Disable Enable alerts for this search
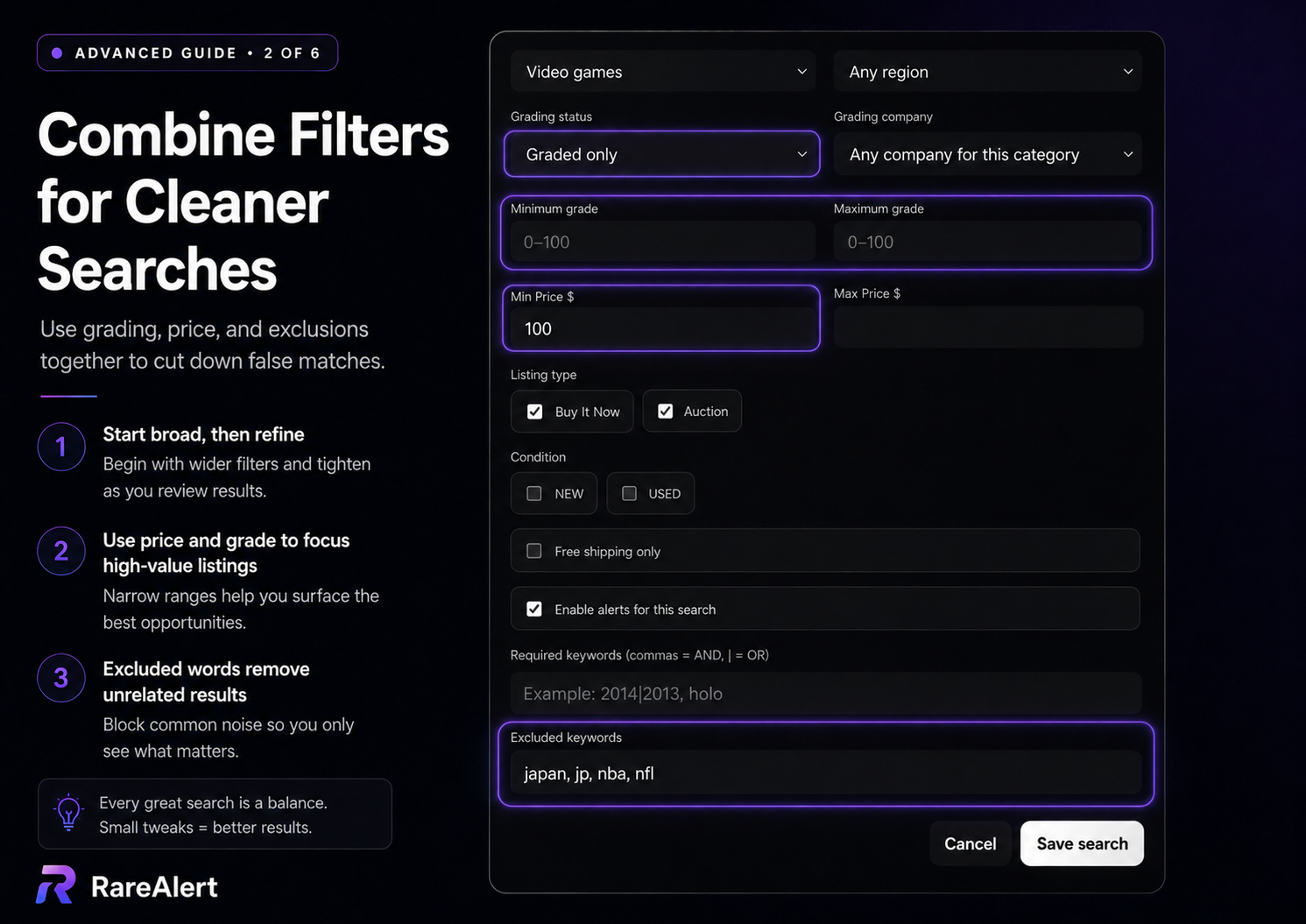 (x=534, y=609)
